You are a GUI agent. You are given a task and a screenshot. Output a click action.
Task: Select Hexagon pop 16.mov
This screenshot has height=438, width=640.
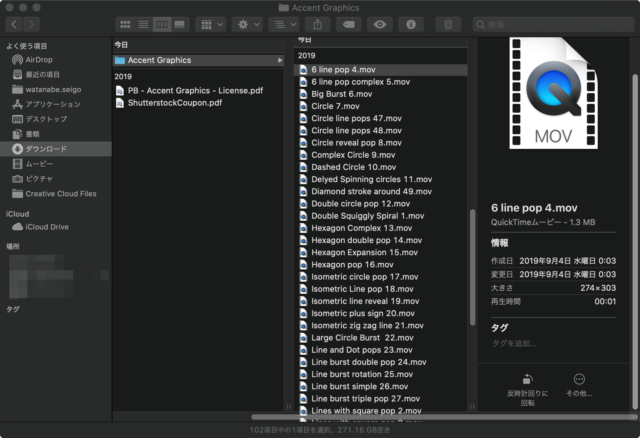click(380, 265)
